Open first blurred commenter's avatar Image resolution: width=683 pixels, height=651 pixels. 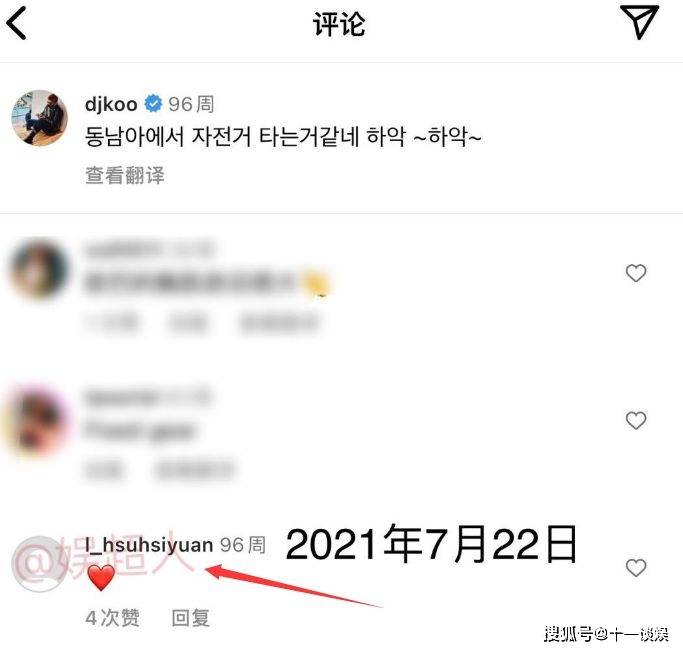[39, 270]
